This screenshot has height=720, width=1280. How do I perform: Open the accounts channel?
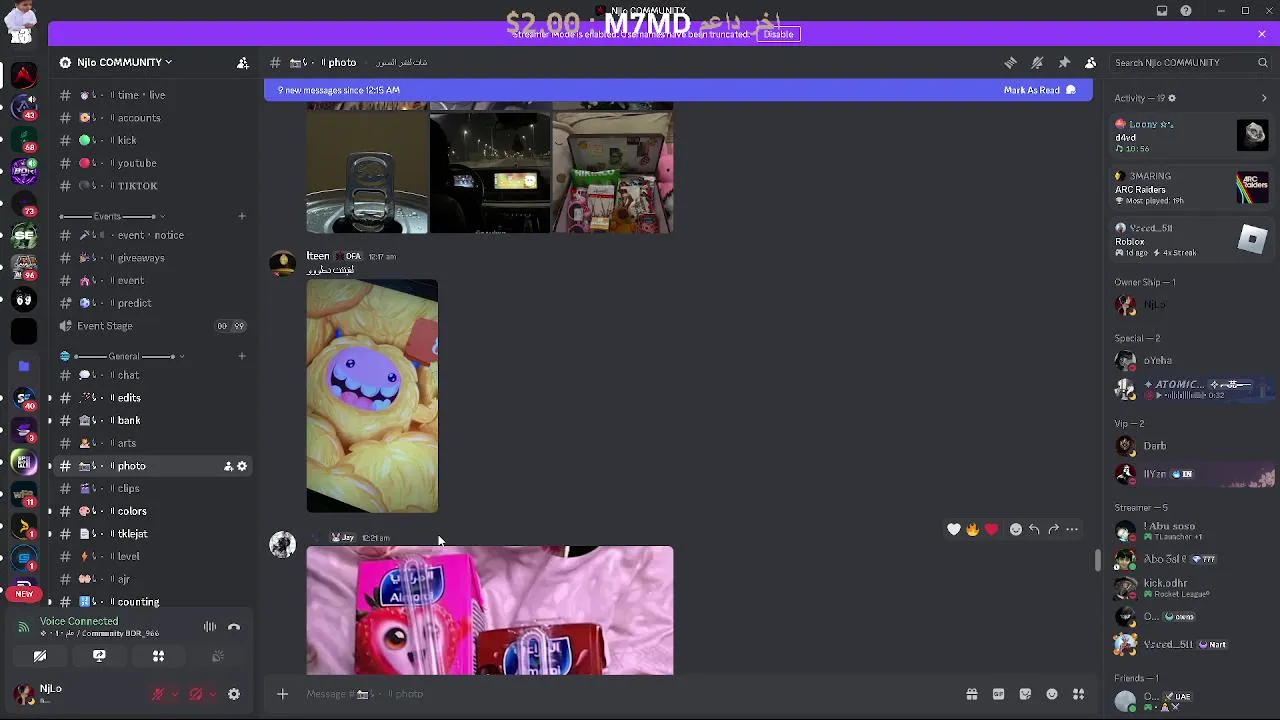152,118
